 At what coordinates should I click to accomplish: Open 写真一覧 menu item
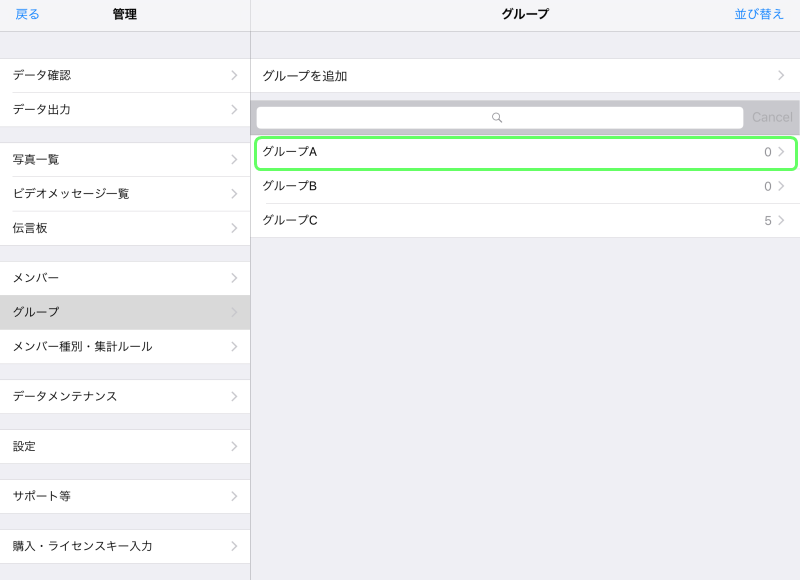click(125, 160)
